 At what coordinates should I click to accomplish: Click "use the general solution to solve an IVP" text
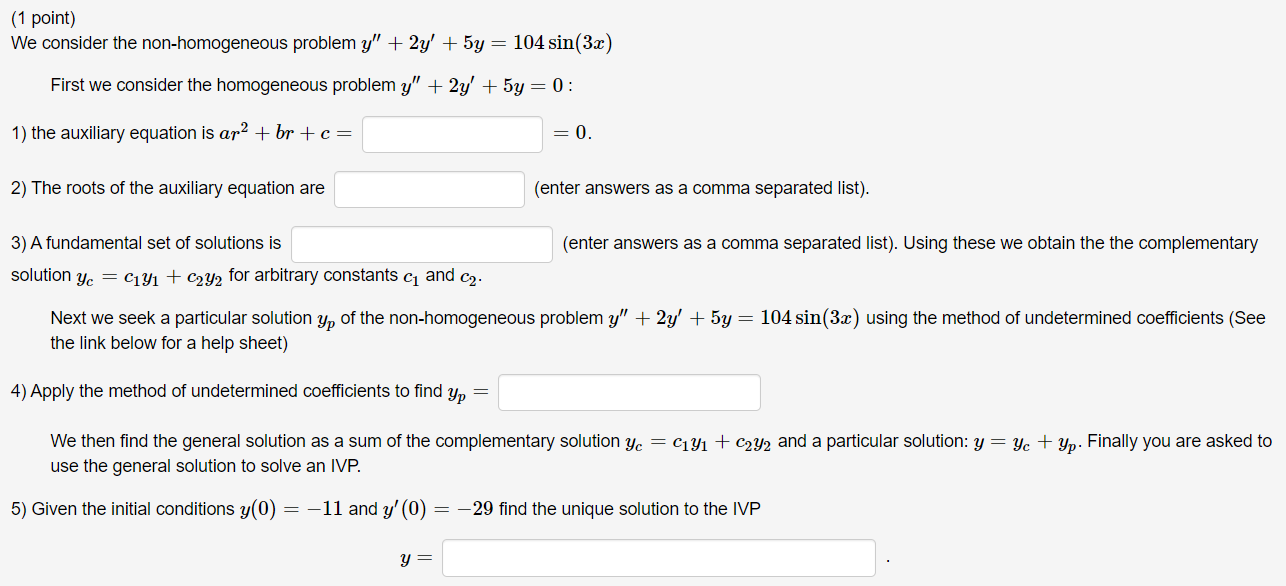point(205,466)
